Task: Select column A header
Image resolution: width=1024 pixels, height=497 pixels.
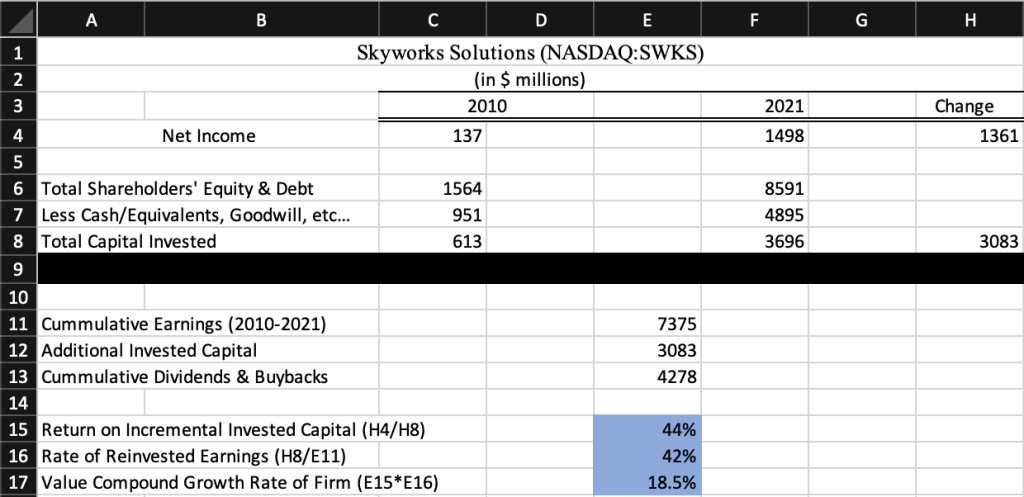Action: click(x=91, y=17)
